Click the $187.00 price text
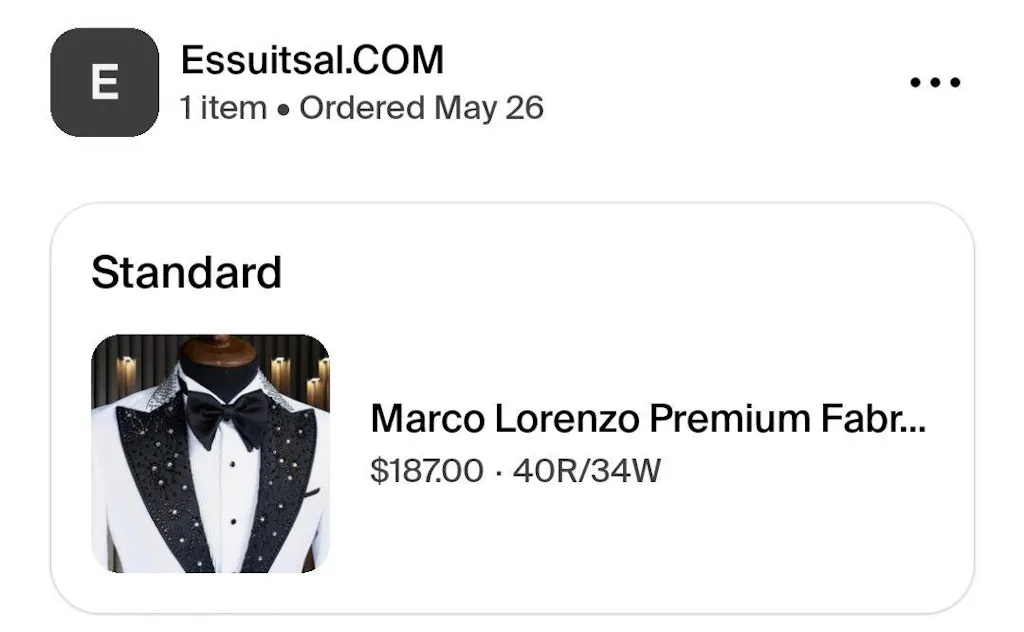 (x=426, y=470)
